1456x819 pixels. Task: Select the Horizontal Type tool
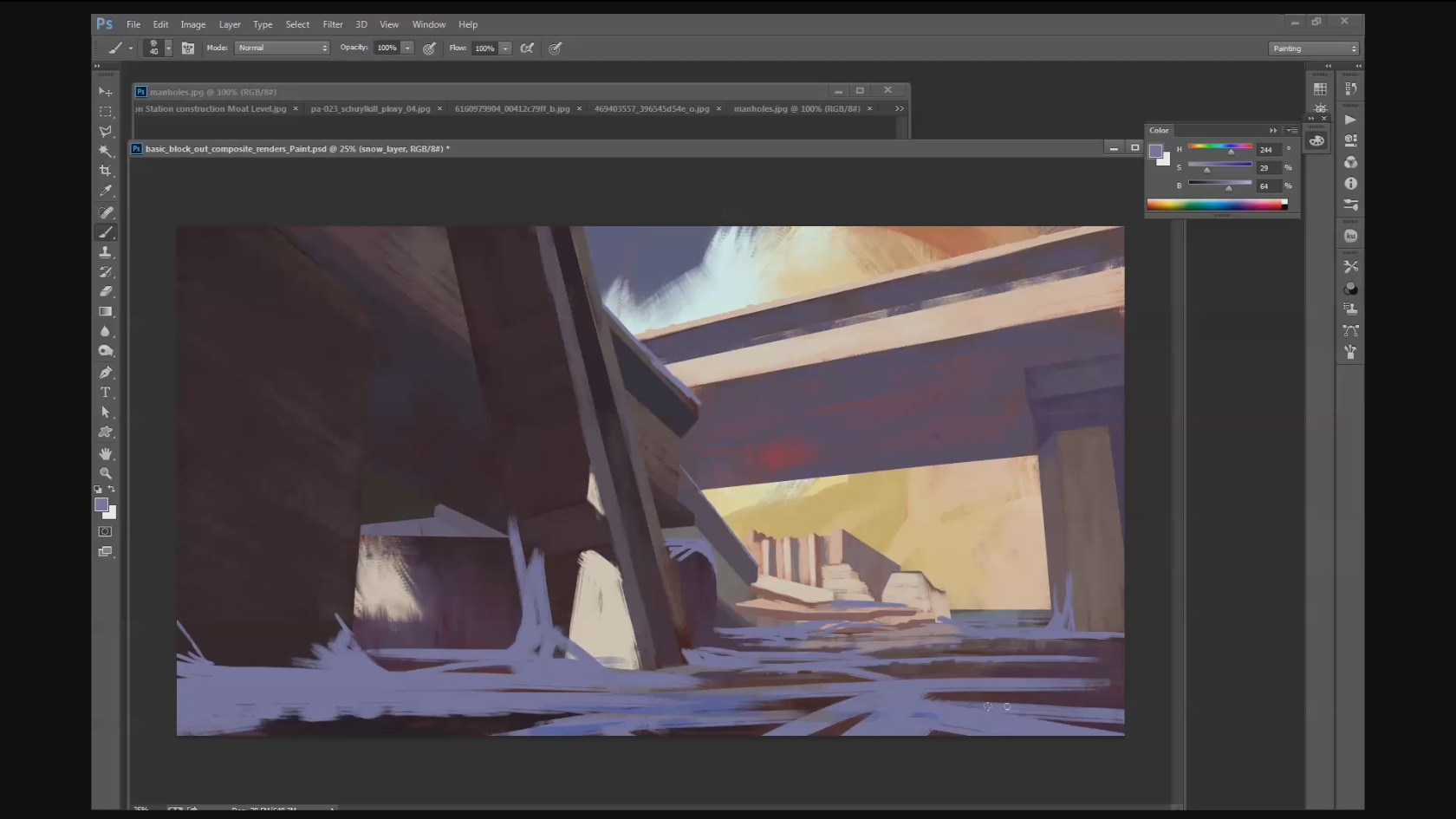pos(106,393)
